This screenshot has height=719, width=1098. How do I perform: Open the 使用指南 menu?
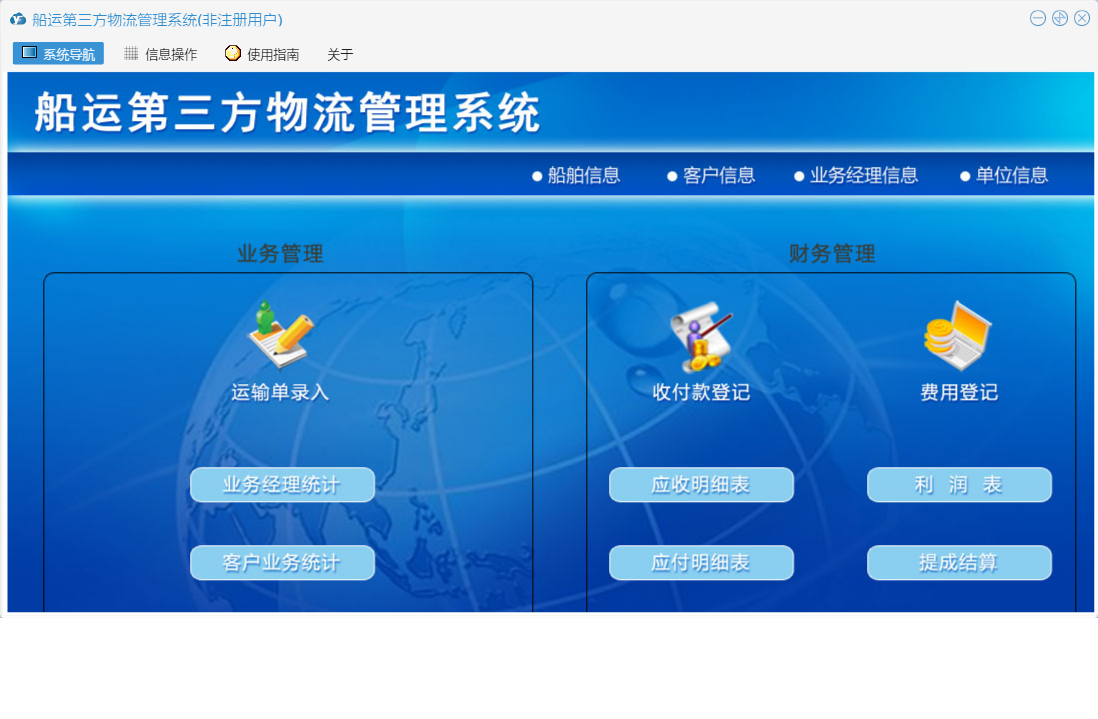(x=263, y=54)
